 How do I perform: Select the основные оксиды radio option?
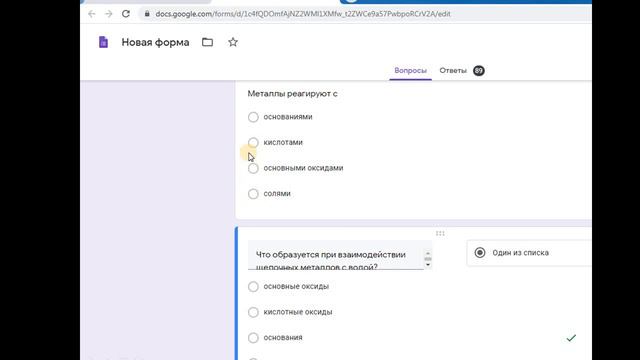coord(253,287)
